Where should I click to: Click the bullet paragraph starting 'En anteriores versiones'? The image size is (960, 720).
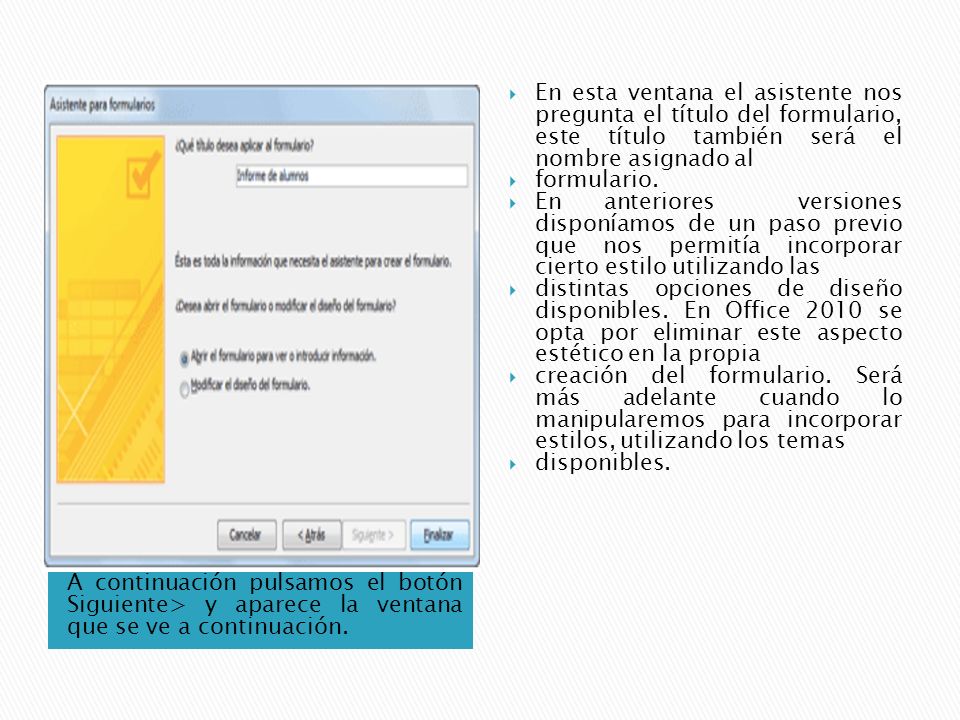click(x=718, y=234)
